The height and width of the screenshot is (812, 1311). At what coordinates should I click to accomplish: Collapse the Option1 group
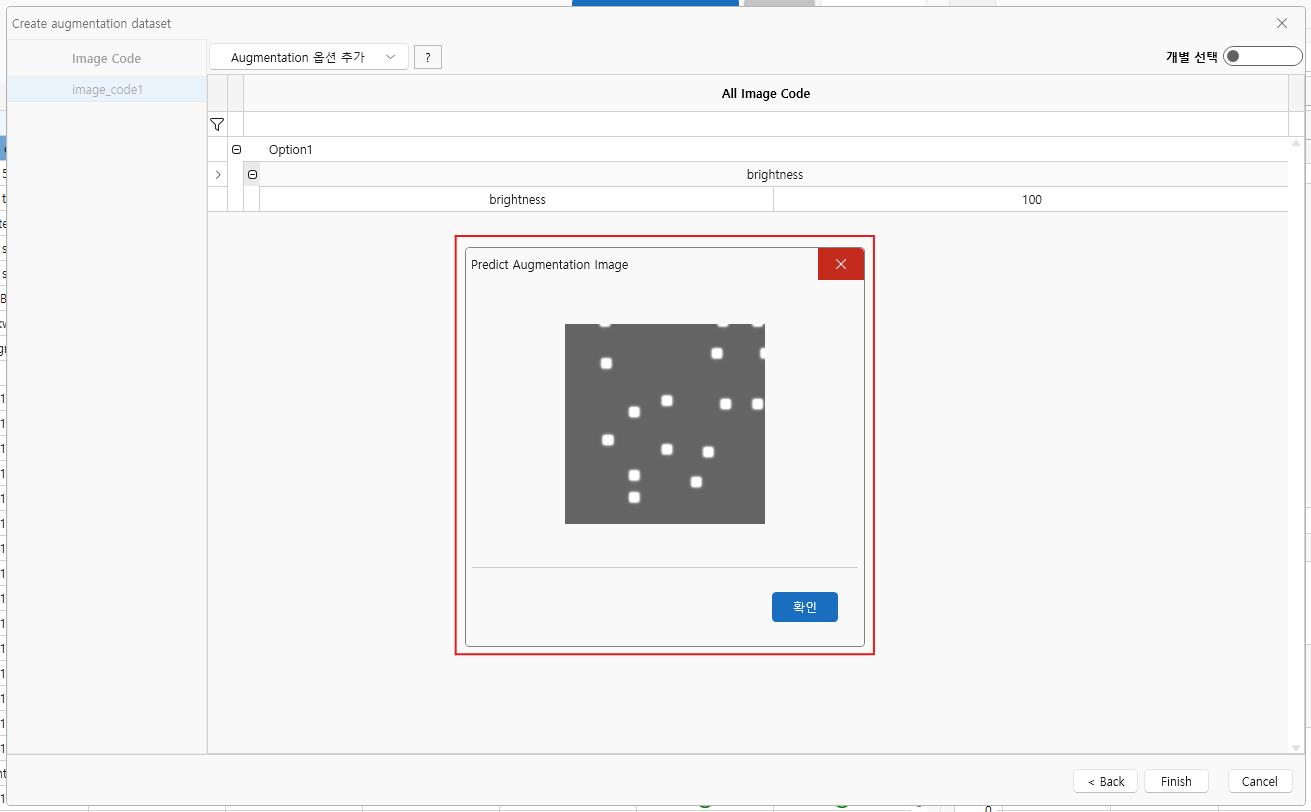click(237, 150)
